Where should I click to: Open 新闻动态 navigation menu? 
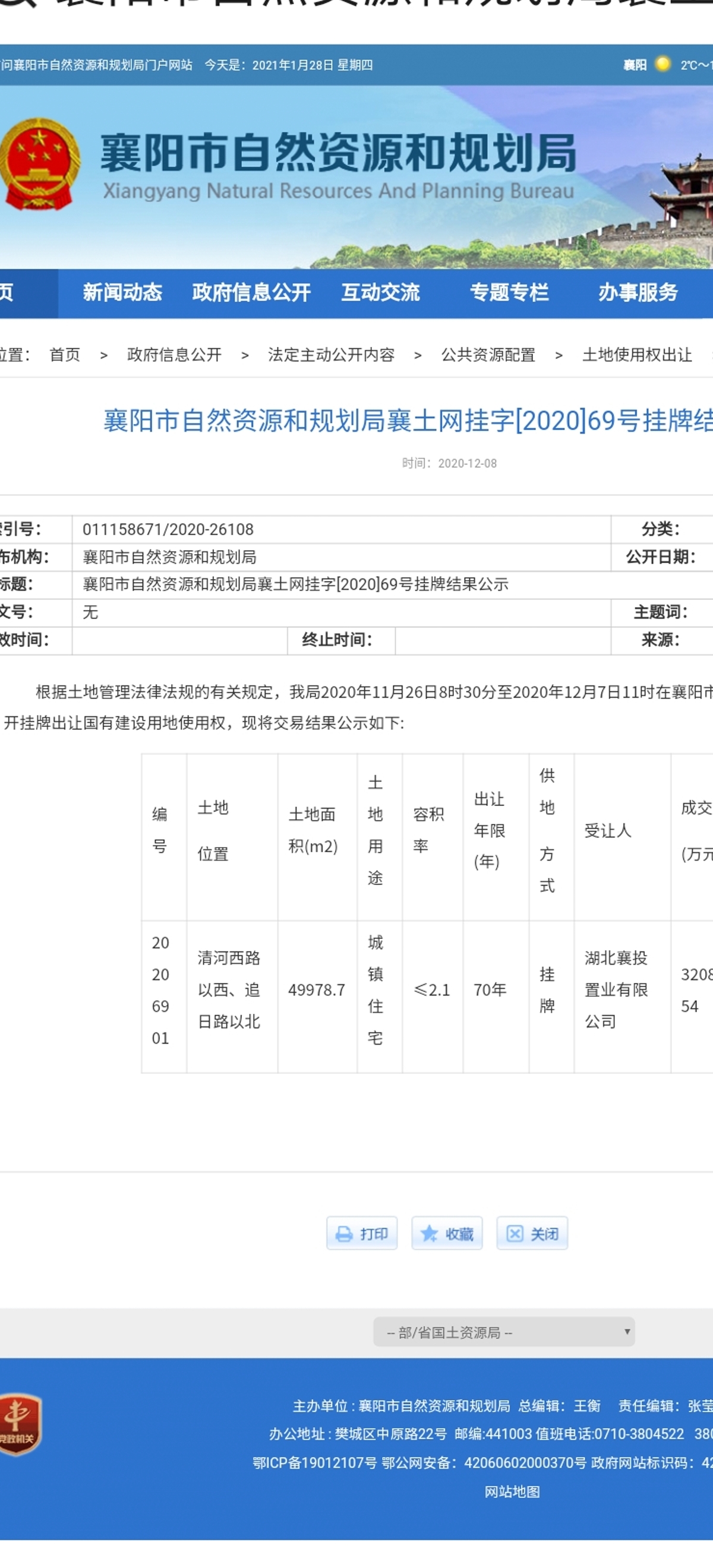pyautogui.click(x=122, y=293)
